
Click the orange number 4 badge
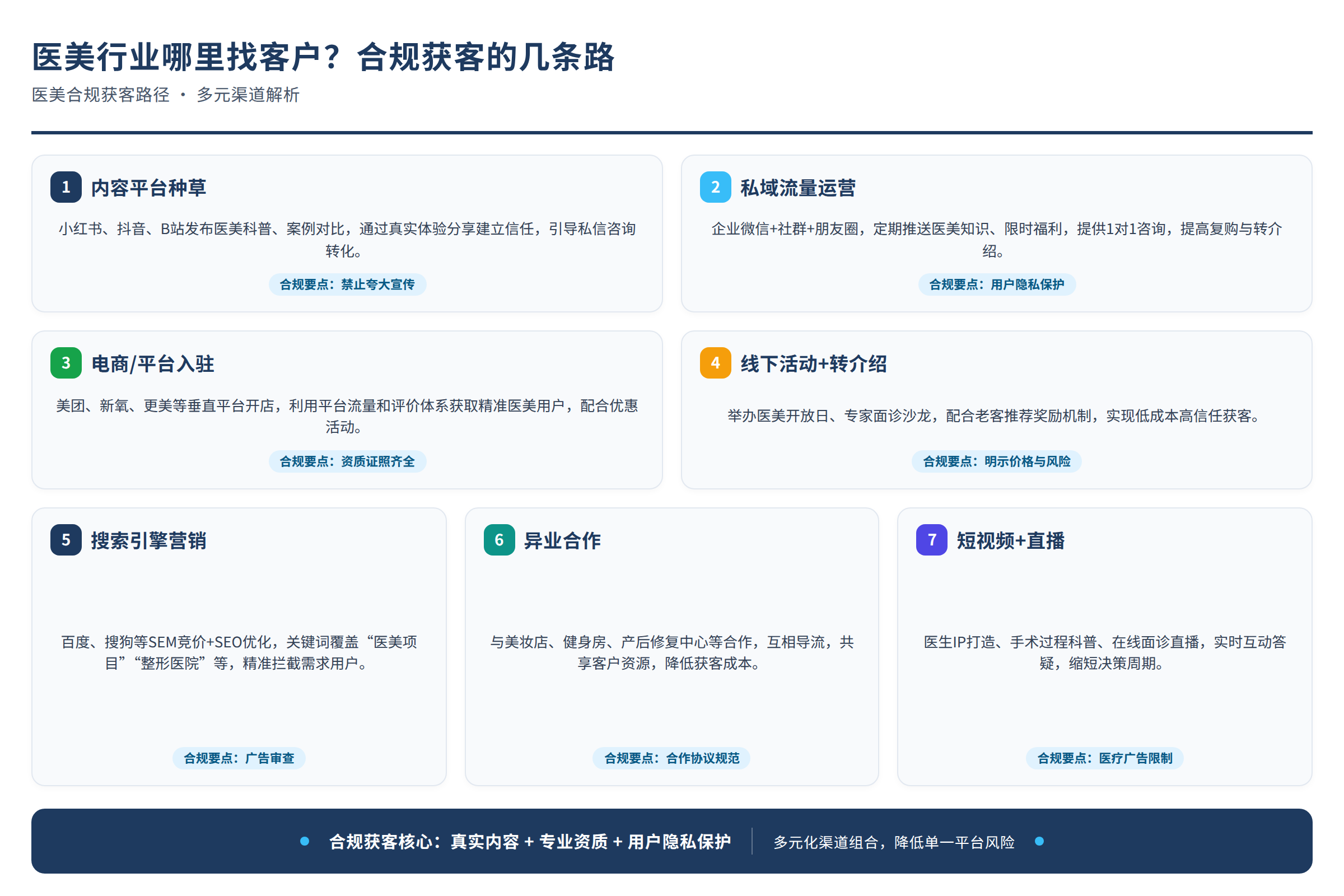click(x=716, y=363)
